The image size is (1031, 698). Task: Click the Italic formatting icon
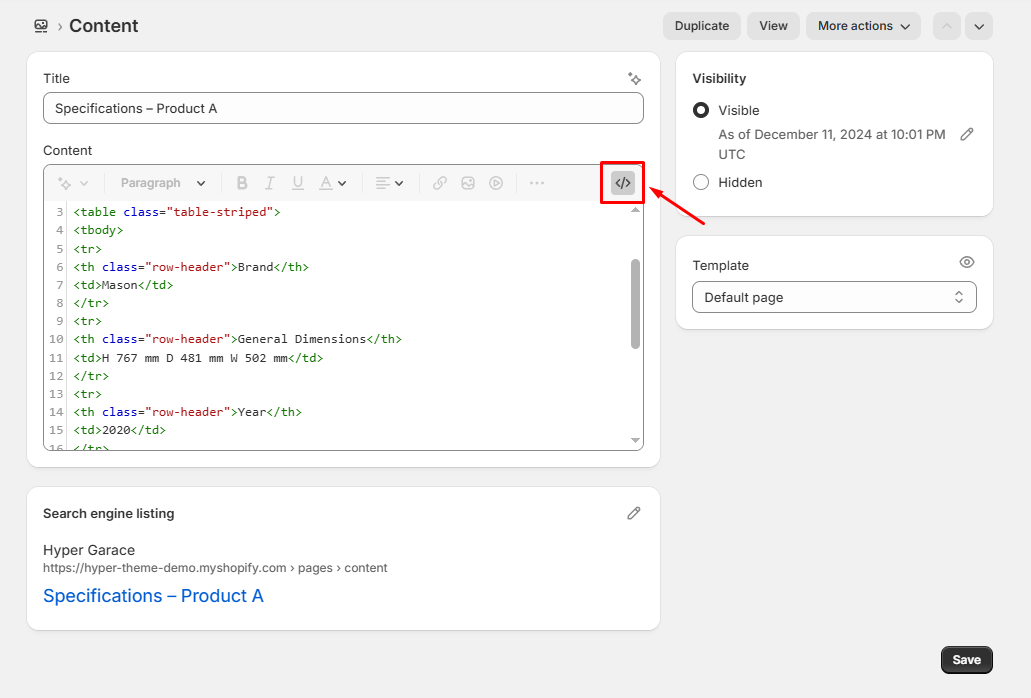pyautogui.click(x=269, y=183)
